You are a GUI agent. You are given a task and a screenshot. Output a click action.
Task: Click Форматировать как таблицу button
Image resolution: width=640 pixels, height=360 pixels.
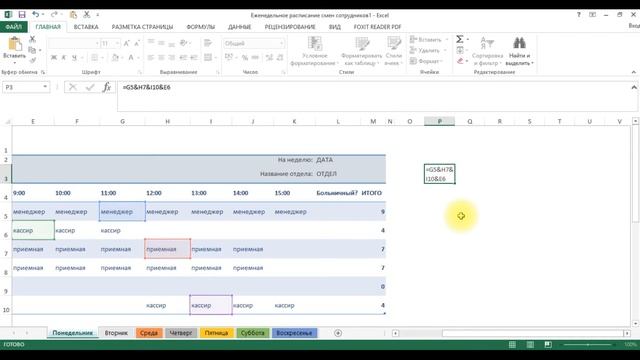(x=361, y=51)
